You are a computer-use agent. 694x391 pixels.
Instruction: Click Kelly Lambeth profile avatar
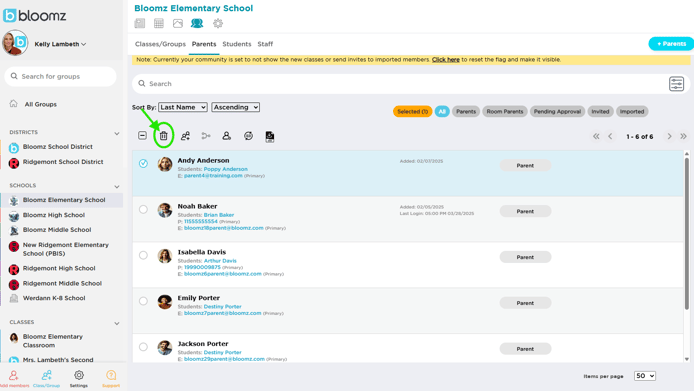pyautogui.click(x=15, y=43)
